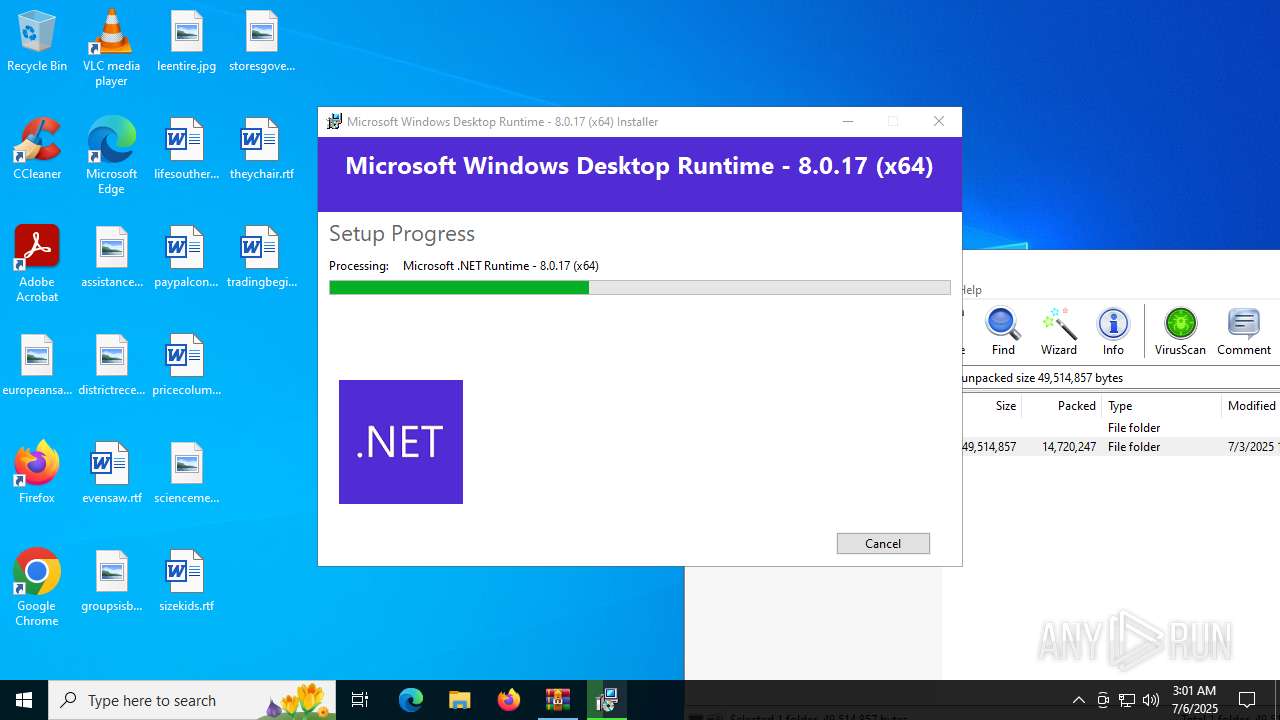Minimize the runtime installer window
Viewport: 1280px width, 720px height.
848,121
